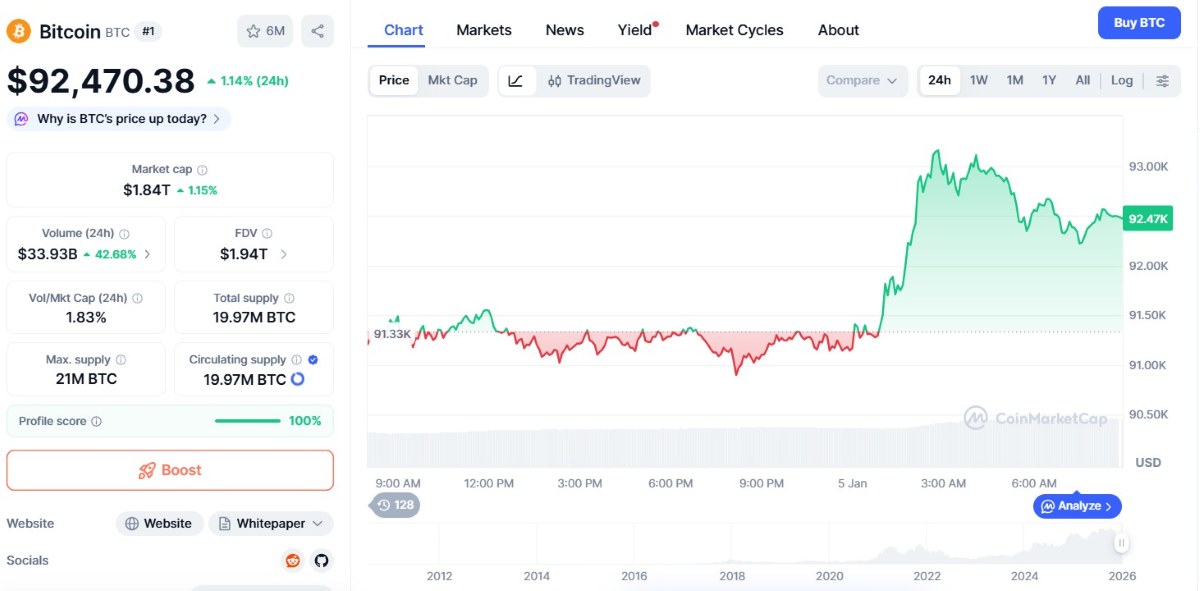
Task: Click 2018 on the range navigator
Action: tap(732, 576)
